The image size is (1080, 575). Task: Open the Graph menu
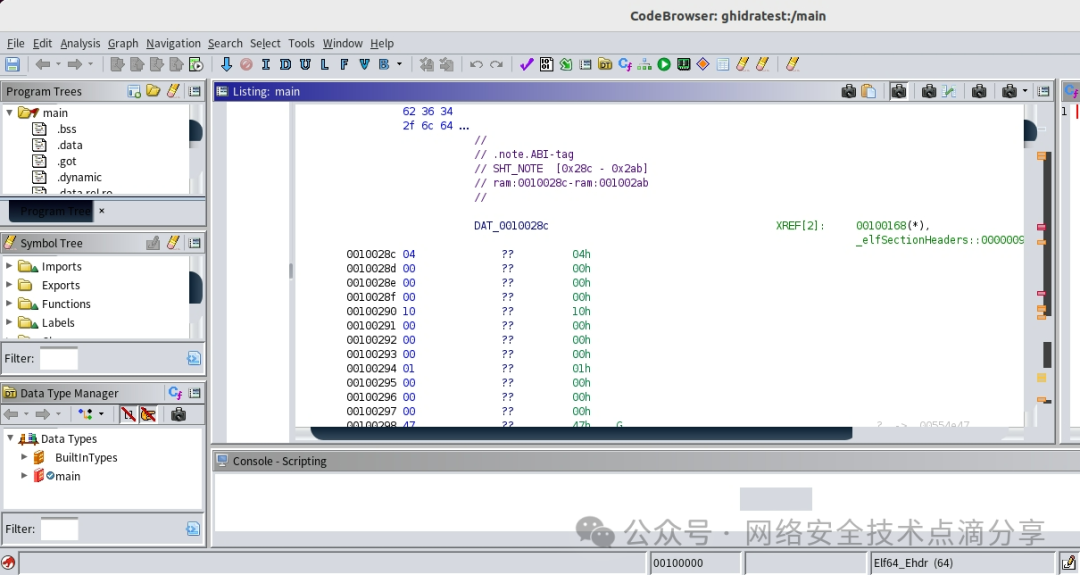123,43
